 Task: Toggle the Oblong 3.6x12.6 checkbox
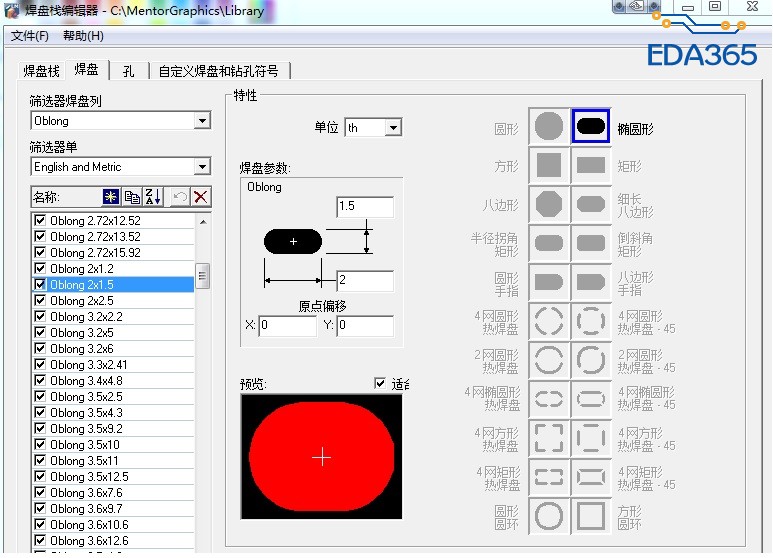click(x=40, y=540)
